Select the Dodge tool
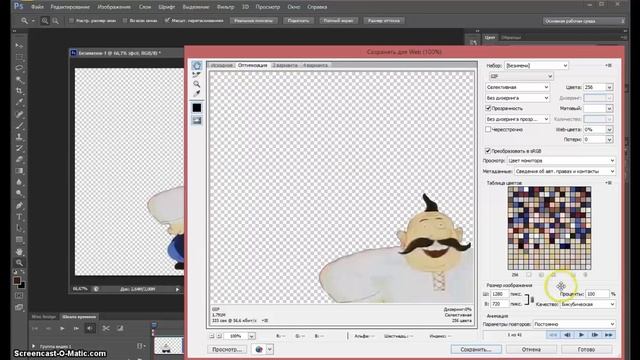Viewport: 640px width, 360px height. 19,194
